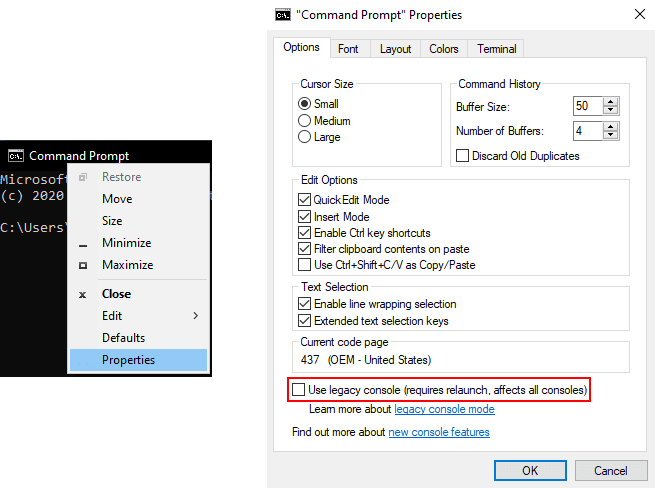Choose Properties from the context menu
The height and width of the screenshot is (488, 655).
(x=129, y=360)
